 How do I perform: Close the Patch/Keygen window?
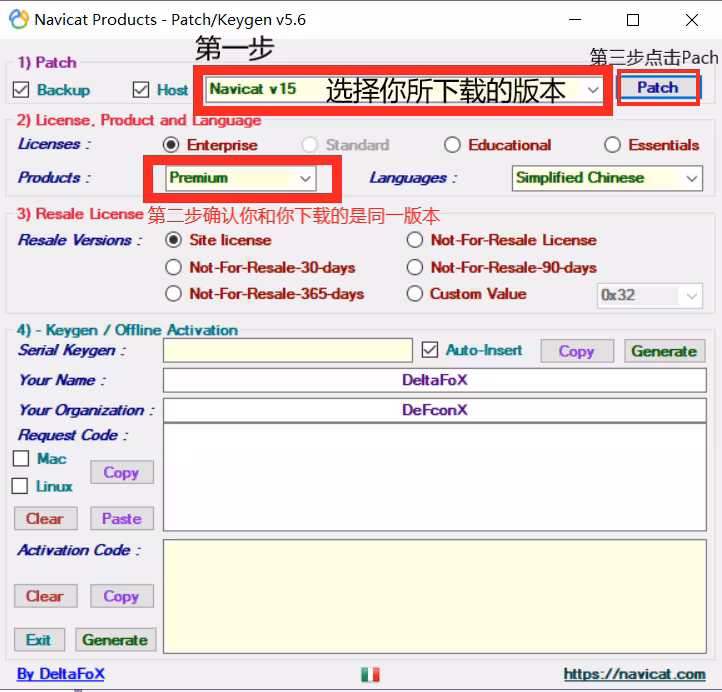click(x=692, y=20)
